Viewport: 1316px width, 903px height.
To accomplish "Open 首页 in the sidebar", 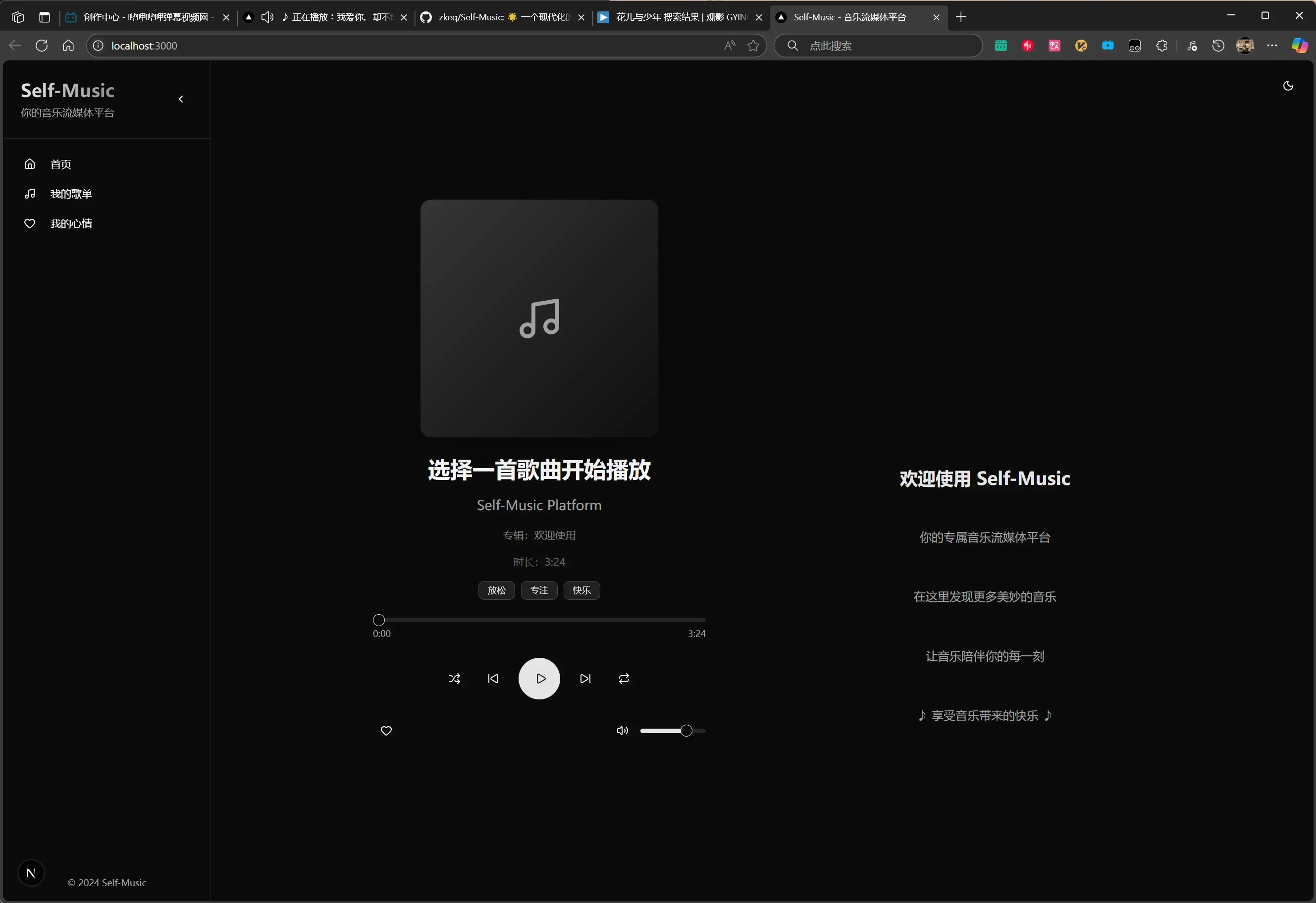I will 60,164.
